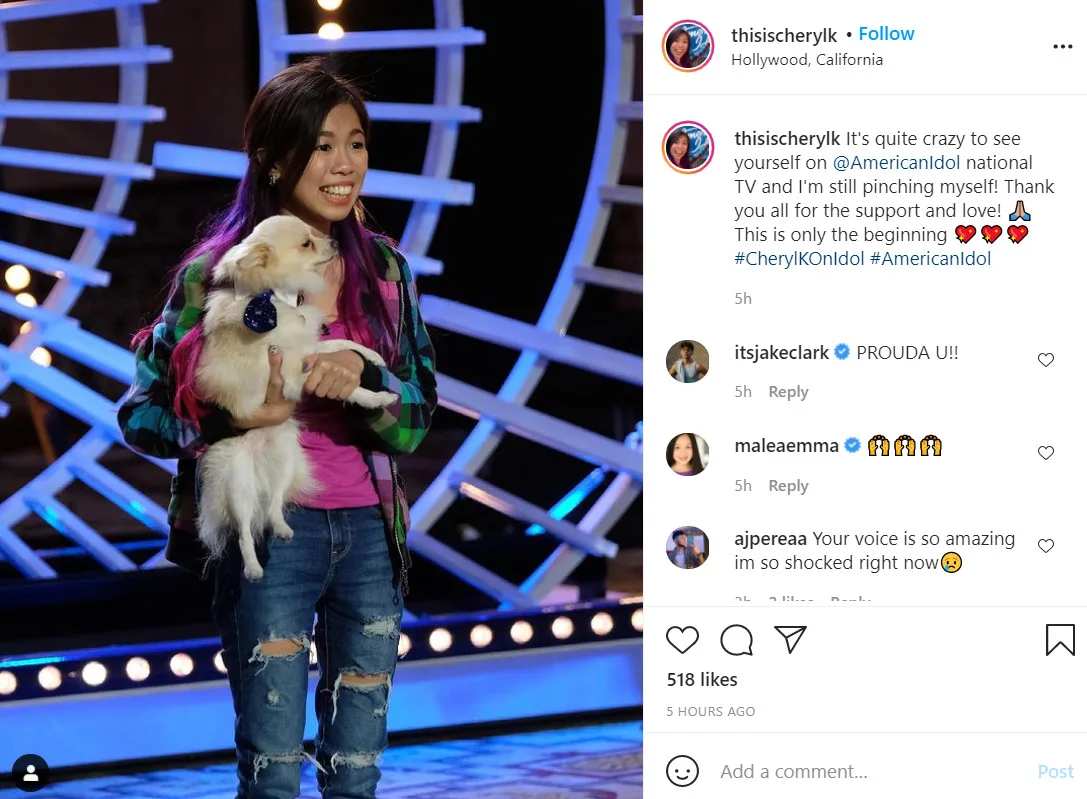Open the three-dot more options menu
Screen dimensions: 1087x799
(x=1063, y=46)
